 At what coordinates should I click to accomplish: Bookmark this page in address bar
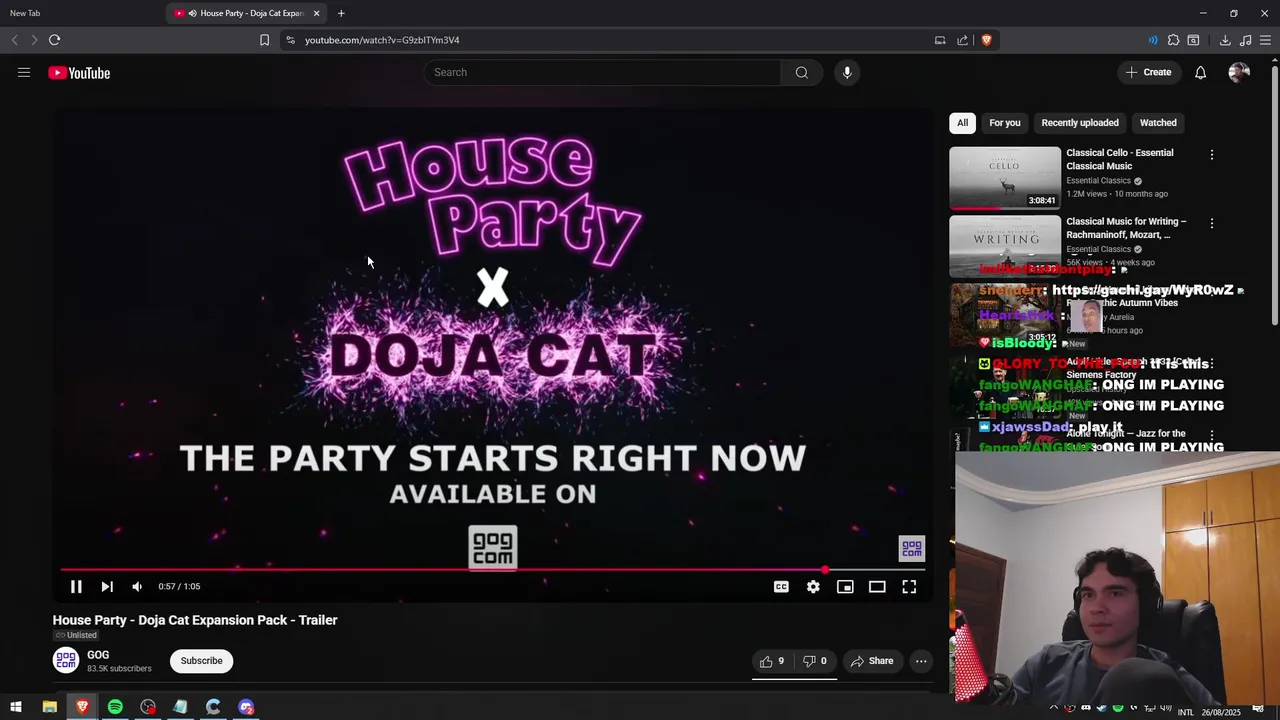(264, 40)
